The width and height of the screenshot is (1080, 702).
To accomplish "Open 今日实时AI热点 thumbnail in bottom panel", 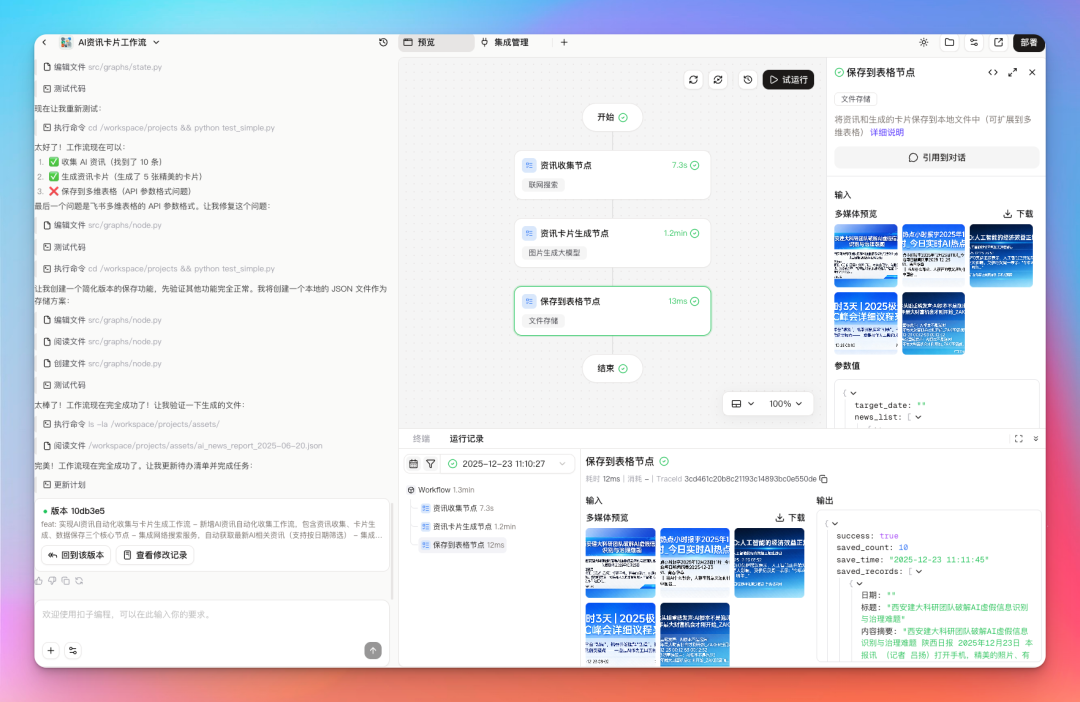I will coord(694,562).
